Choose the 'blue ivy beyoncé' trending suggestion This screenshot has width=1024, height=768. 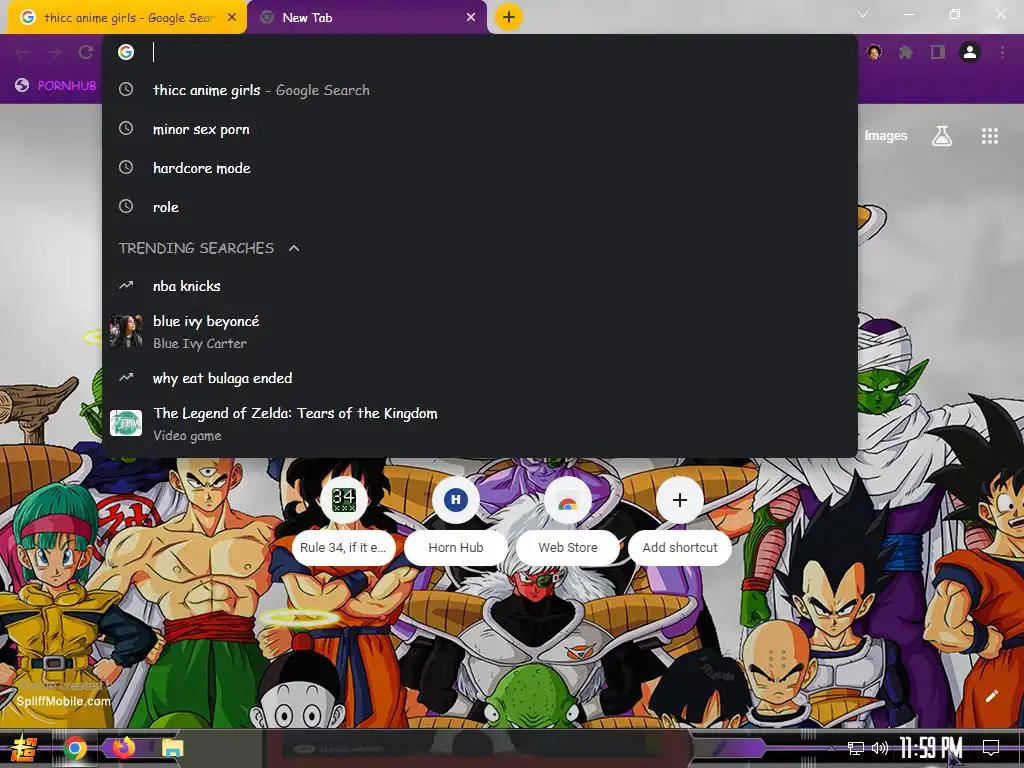pos(480,332)
